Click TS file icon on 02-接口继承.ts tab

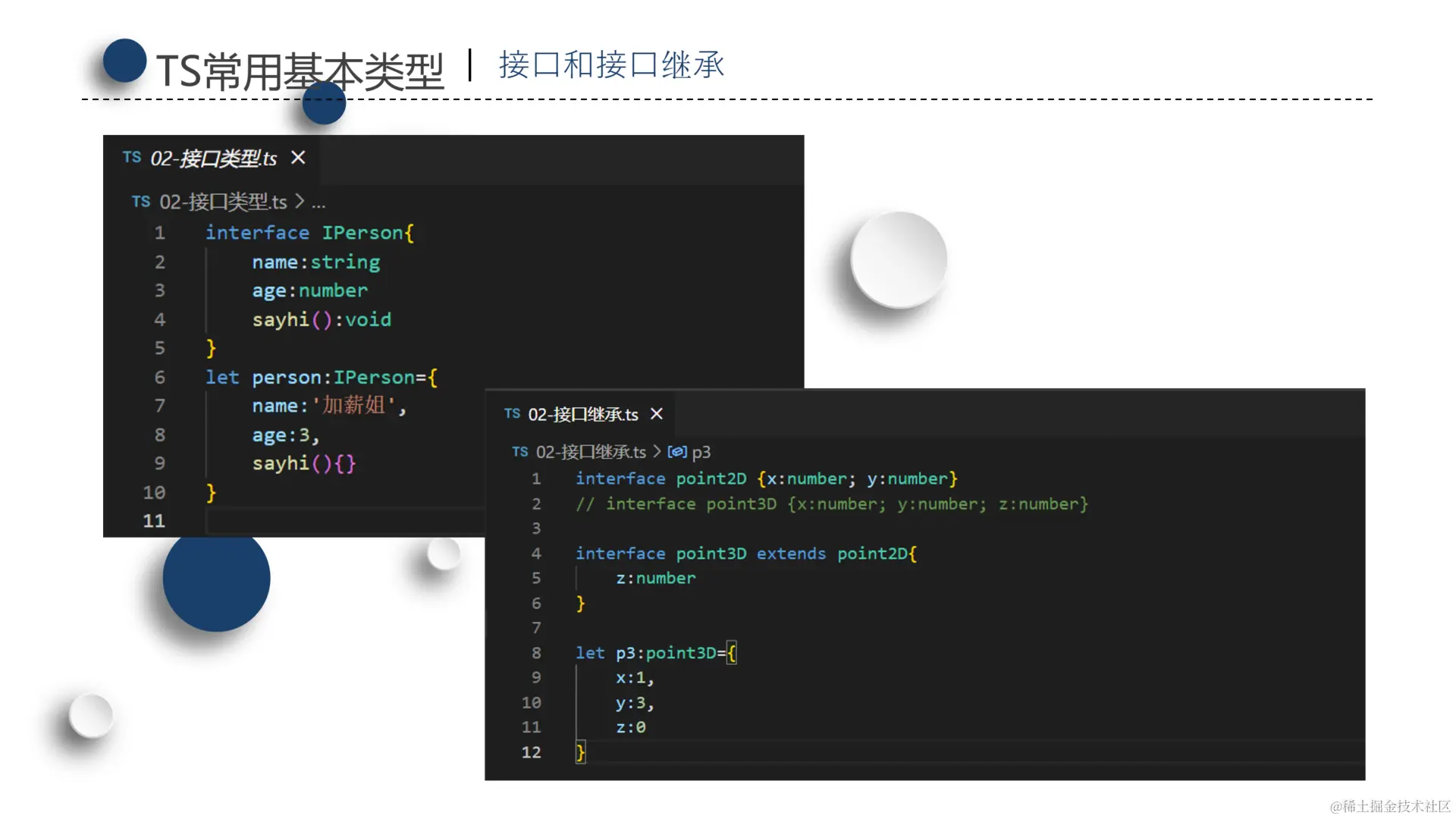pyautogui.click(x=513, y=414)
